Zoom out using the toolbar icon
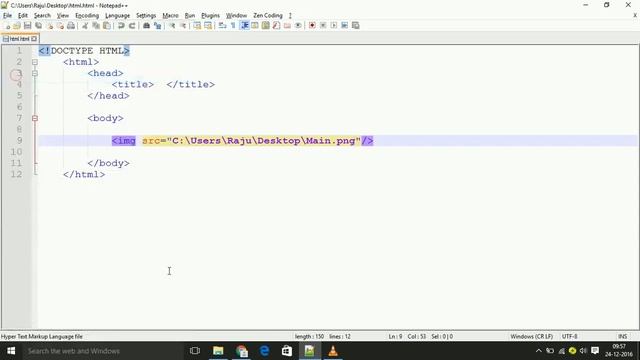640x360 pixels. point(183,25)
